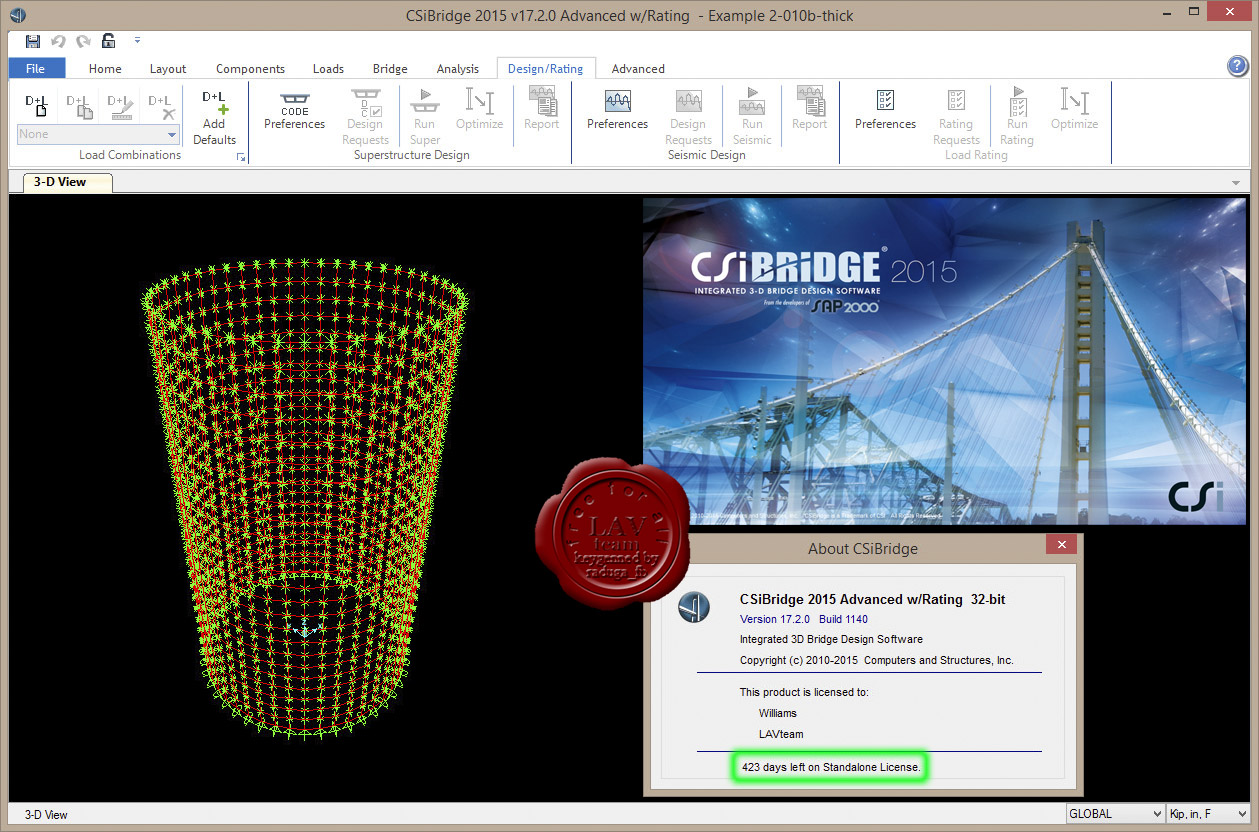Image resolution: width=1259 pixels, height=832 pixels.
Task: Click the Superstructure Design Optimize icon
Action: [x=479, y=110]
